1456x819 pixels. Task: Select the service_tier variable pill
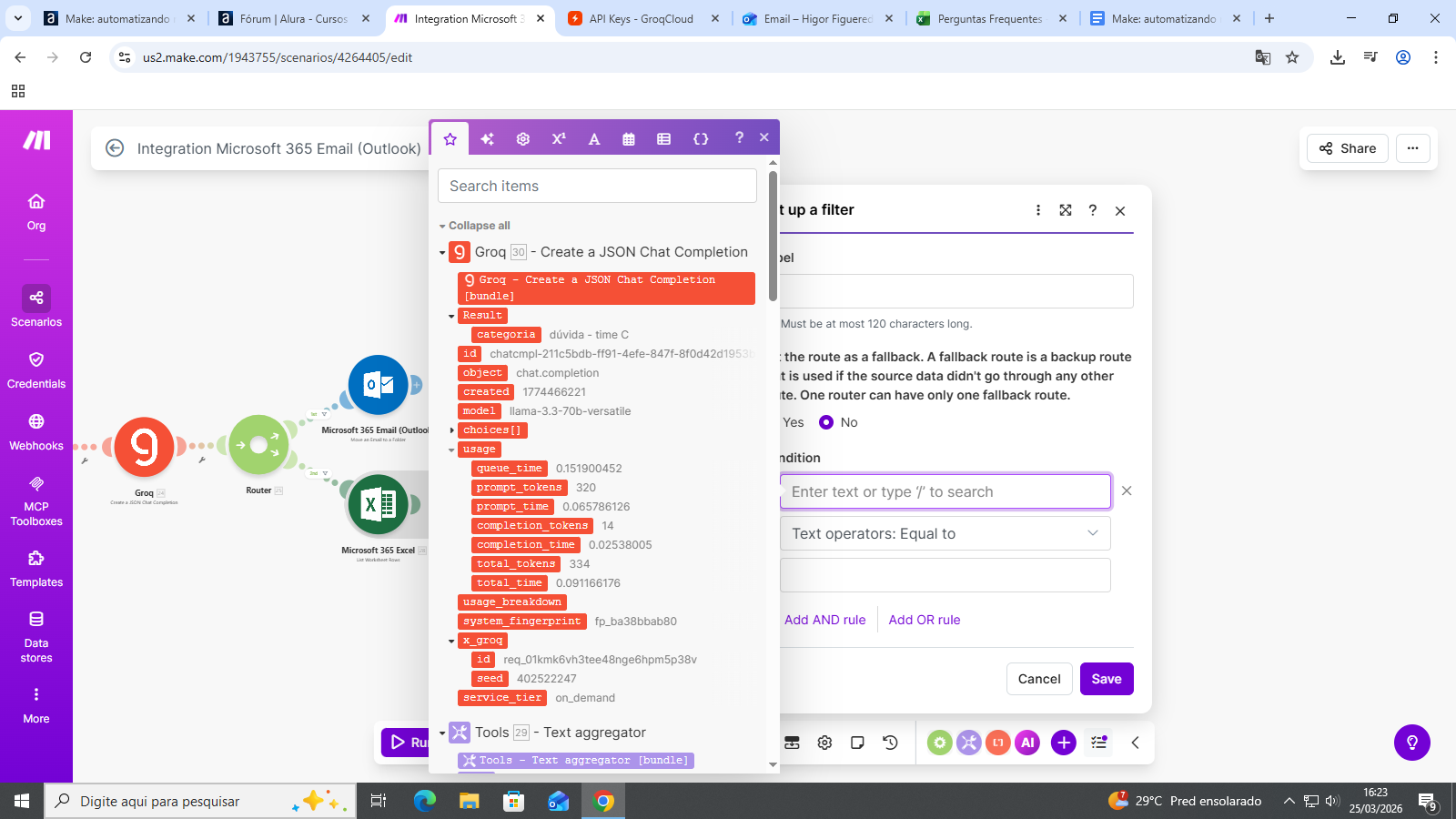[x=502, y=698]
